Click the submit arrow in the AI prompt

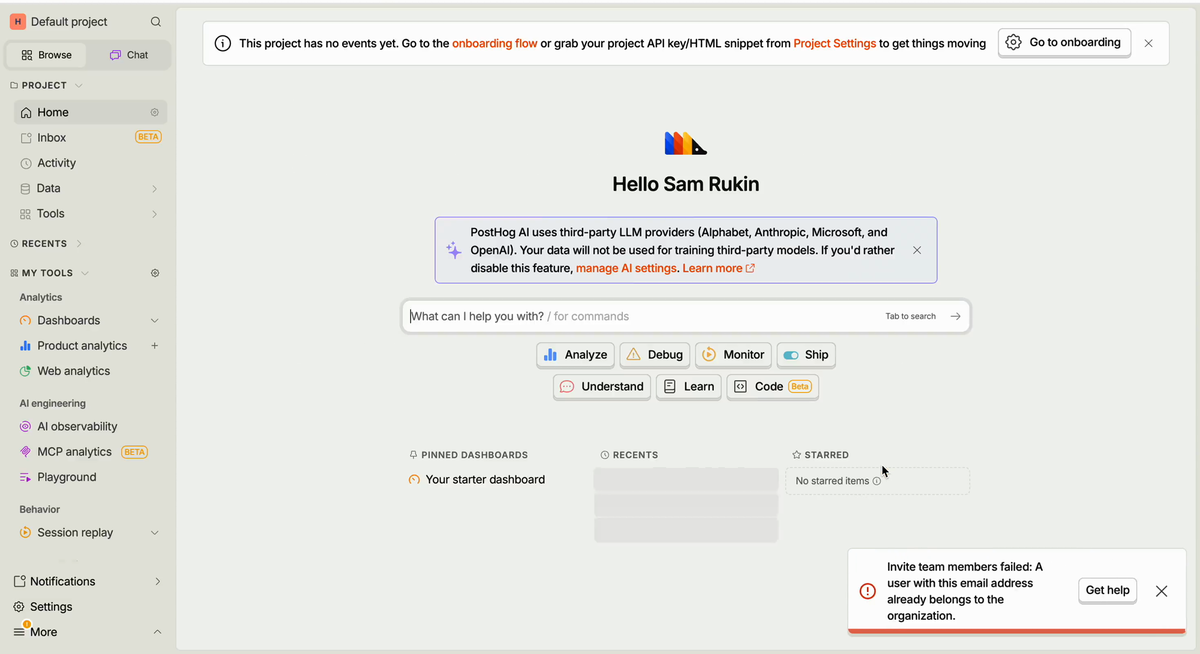pyautogui.click(x=955, y=317)
